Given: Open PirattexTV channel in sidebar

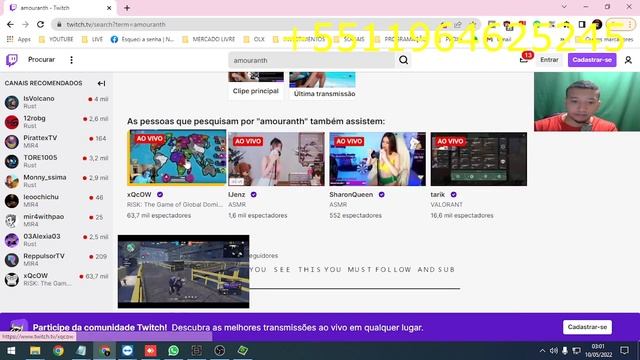Looking at the screenshot, I should 56,142.
